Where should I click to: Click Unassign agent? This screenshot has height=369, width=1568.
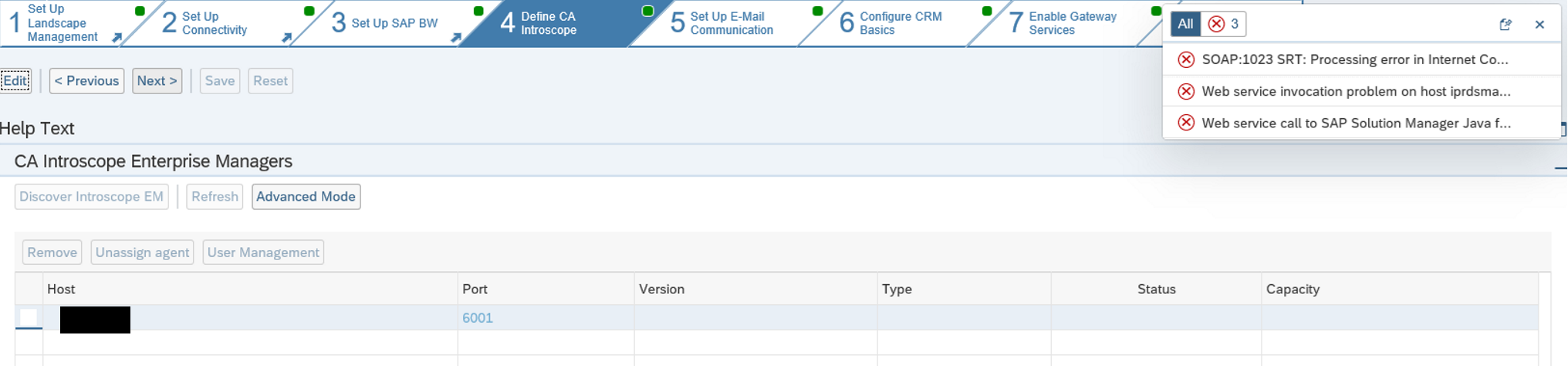tap(142, 252)
